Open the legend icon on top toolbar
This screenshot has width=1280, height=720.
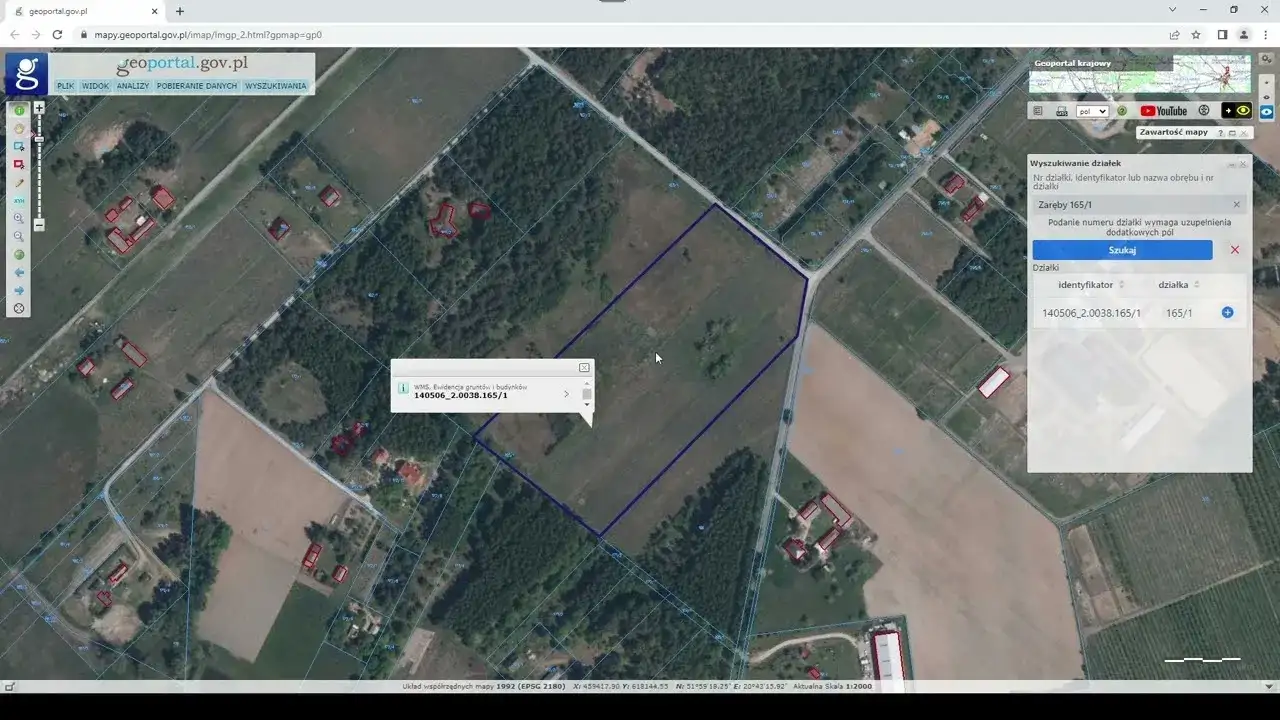tap(1037, 110)
